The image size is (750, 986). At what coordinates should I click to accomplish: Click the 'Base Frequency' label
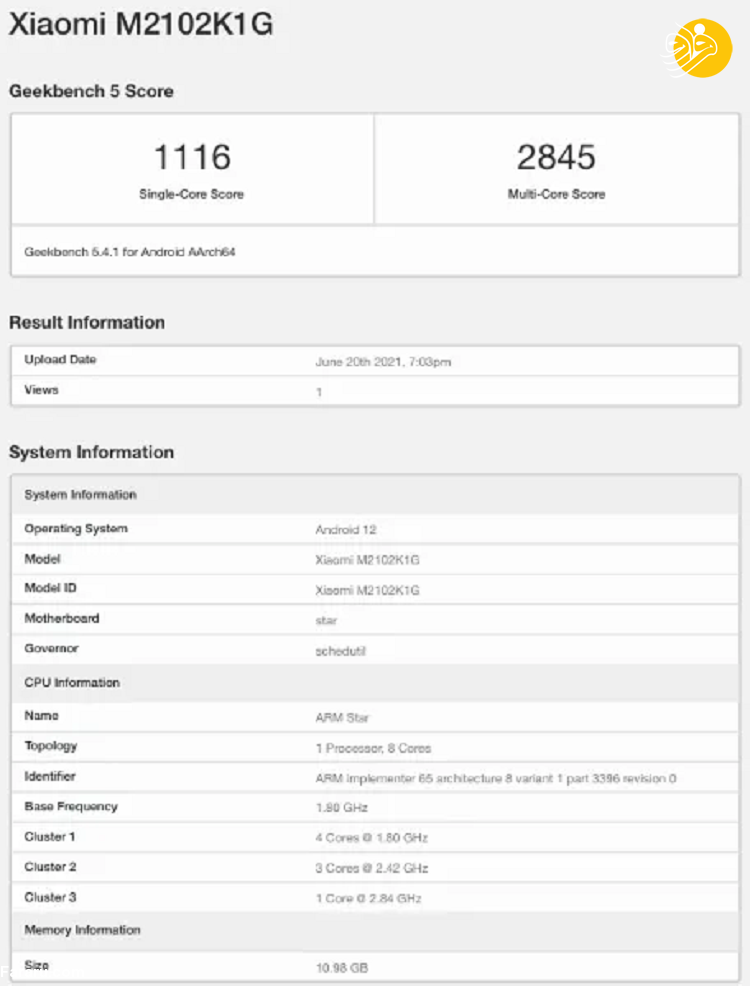tap(71, 806)
